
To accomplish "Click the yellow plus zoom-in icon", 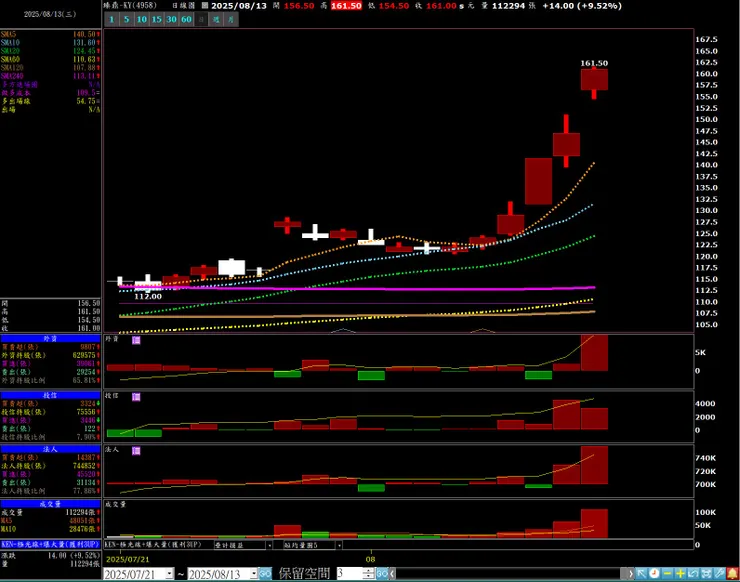I will (x=680, y=574).
